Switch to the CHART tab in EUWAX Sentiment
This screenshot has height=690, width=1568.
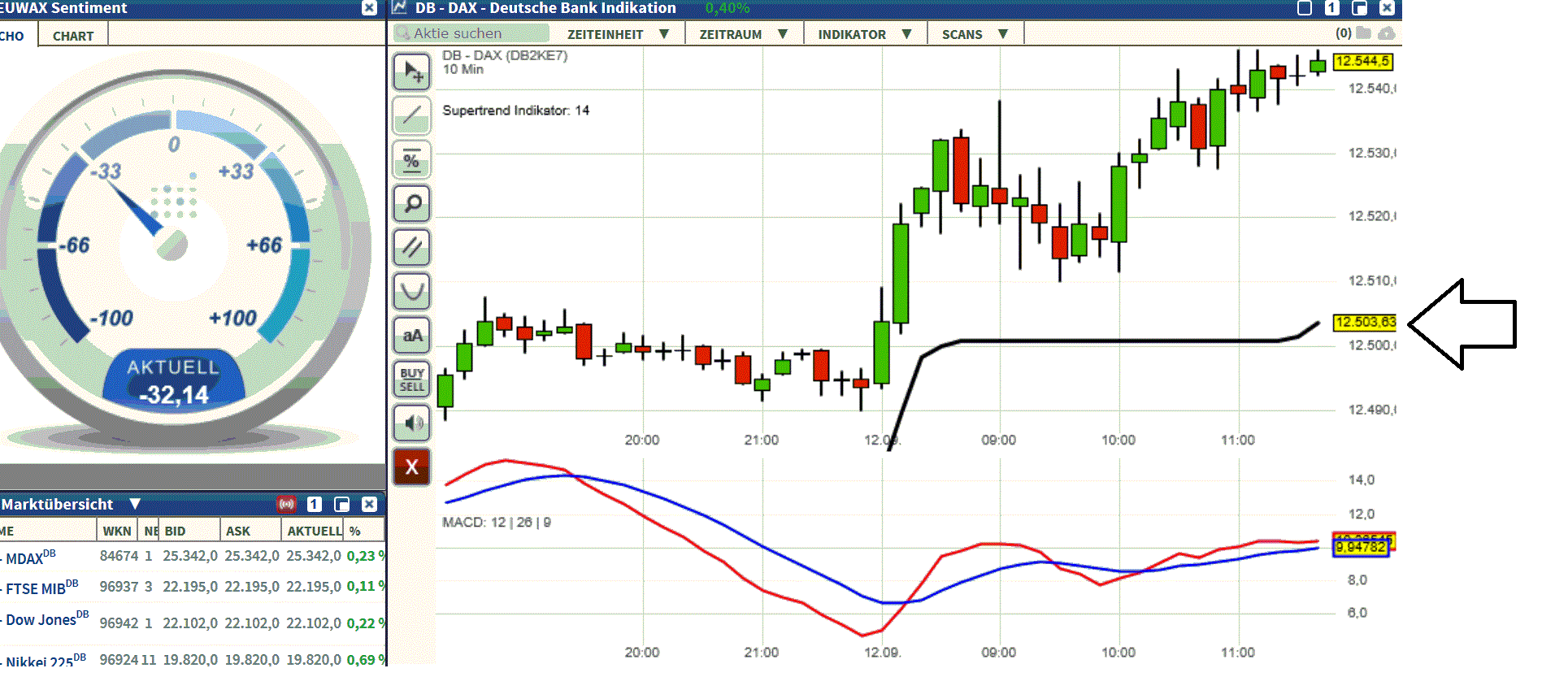click(x=73, y=36)
